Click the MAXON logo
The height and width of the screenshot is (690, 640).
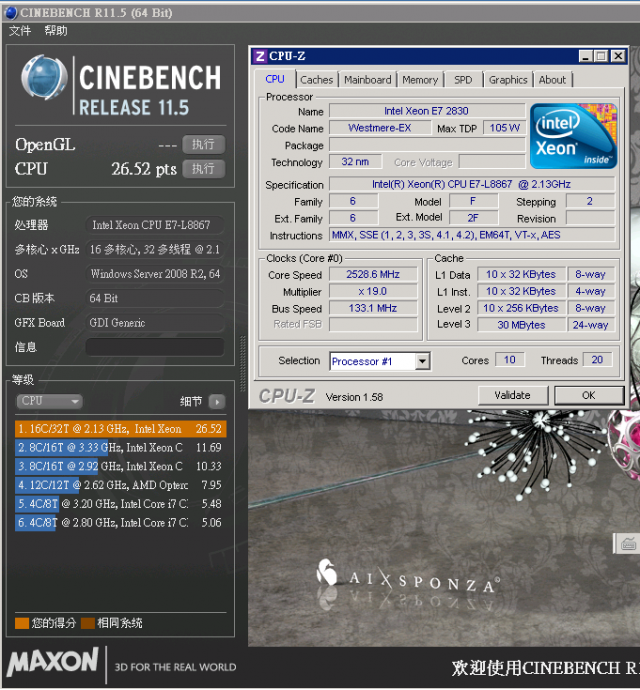click(53, 662)
